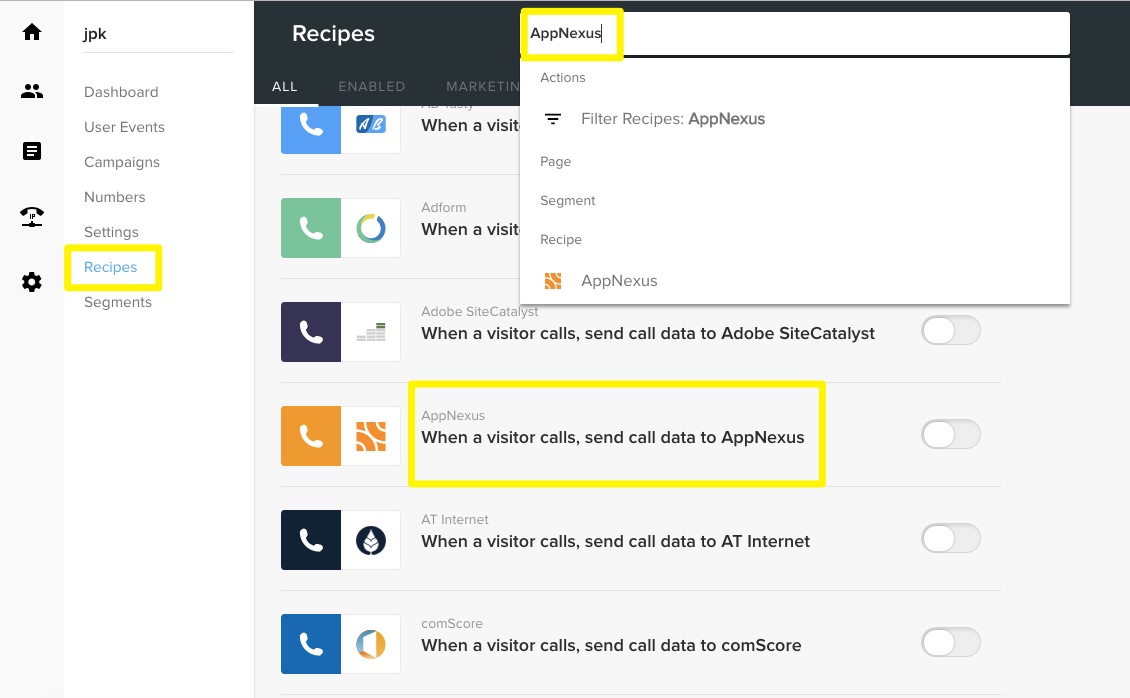The image size is (1130, 698).
Task: Click the Recipes page heading
Action: pos(333,34)
